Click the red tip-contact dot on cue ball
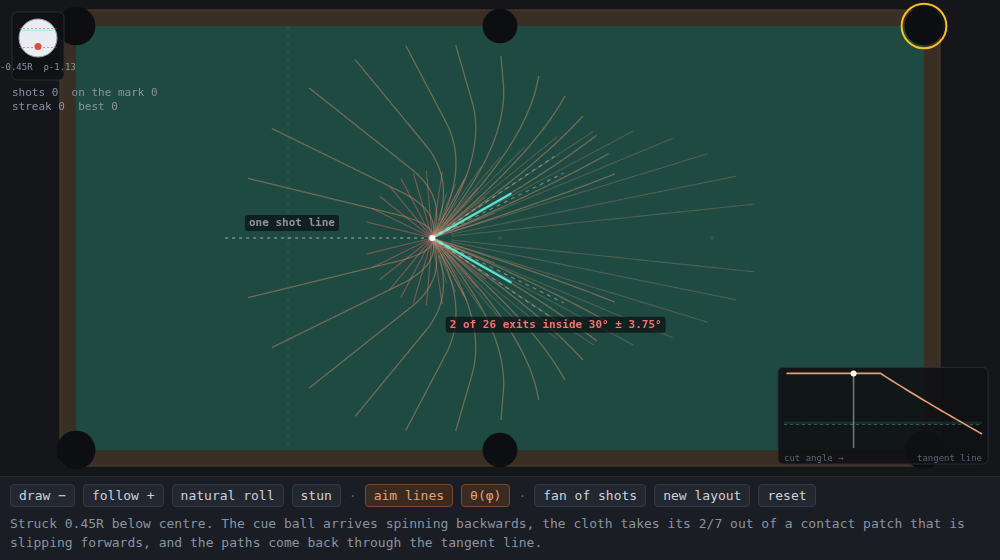The height and width of the screenshot is (560, 1000). (x=38, y=47)
